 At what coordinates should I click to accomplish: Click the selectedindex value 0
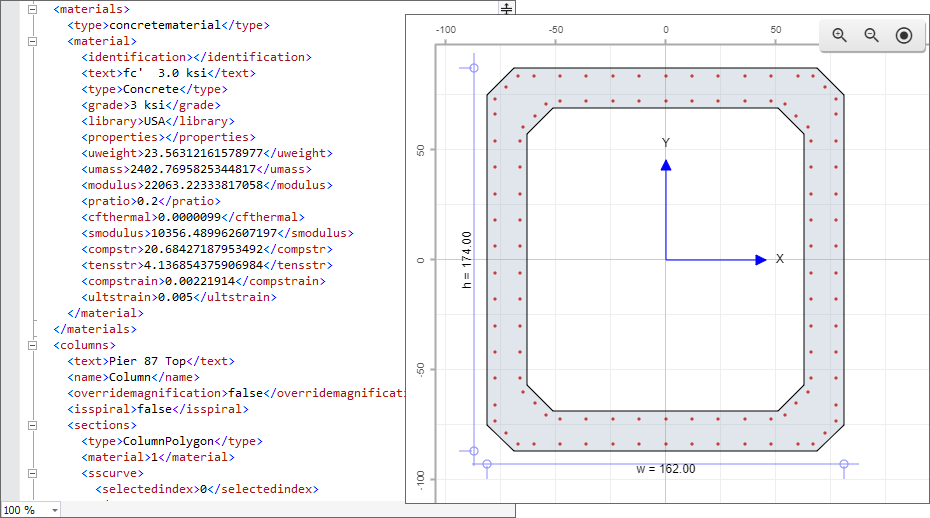tap(203, 490)
